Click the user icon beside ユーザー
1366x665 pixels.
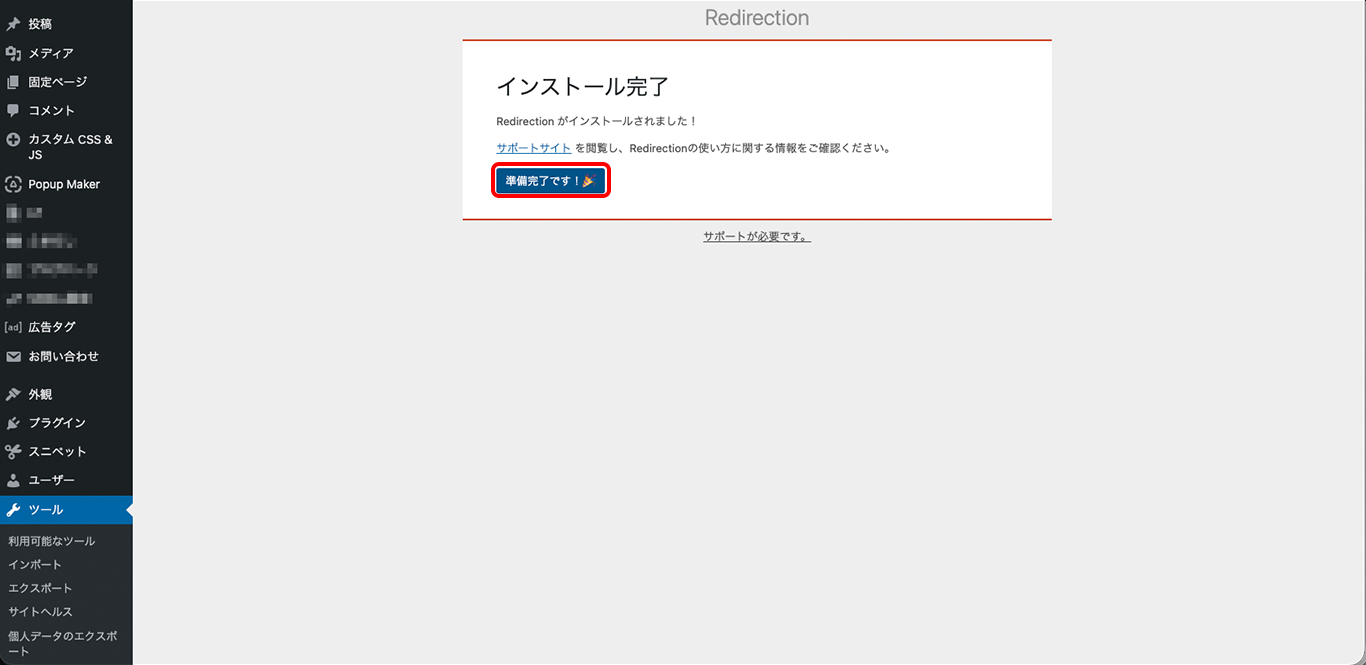(13, 481)
